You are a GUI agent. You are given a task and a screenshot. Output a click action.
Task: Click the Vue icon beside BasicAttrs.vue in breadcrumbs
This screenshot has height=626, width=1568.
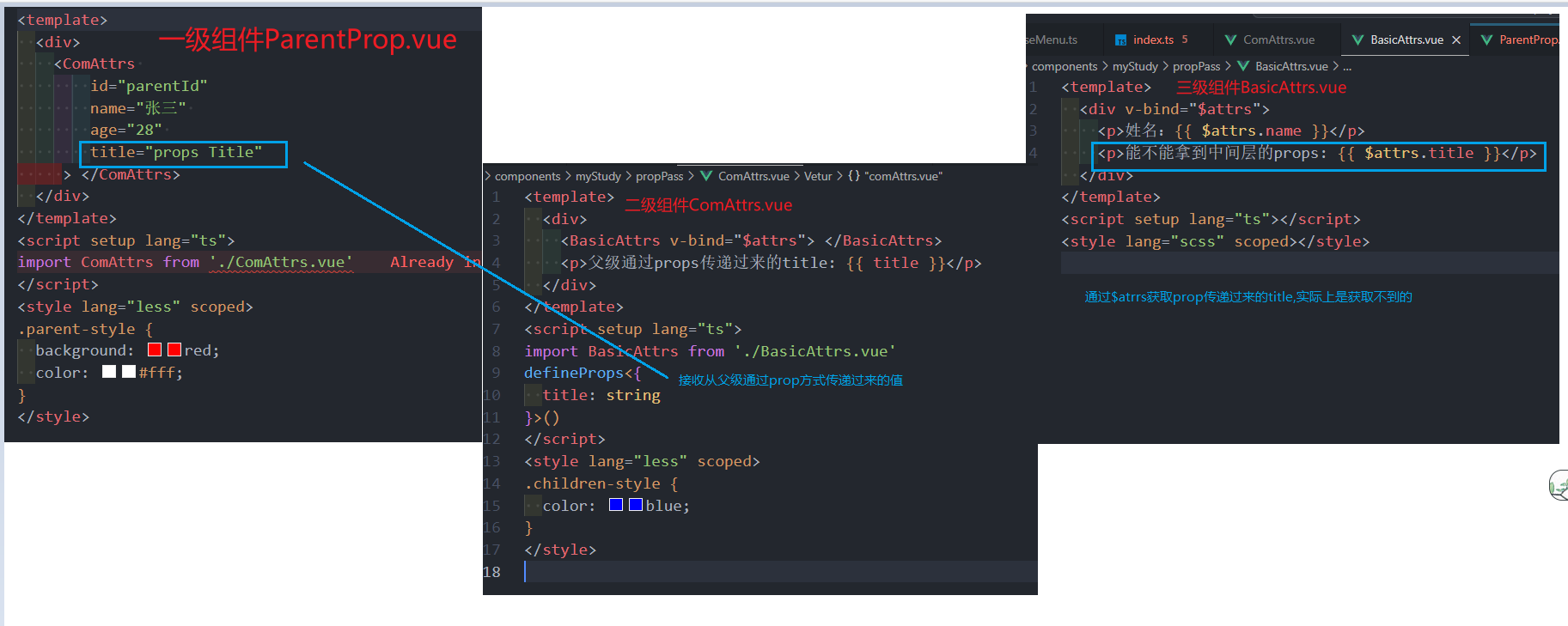click(1243, 66)
